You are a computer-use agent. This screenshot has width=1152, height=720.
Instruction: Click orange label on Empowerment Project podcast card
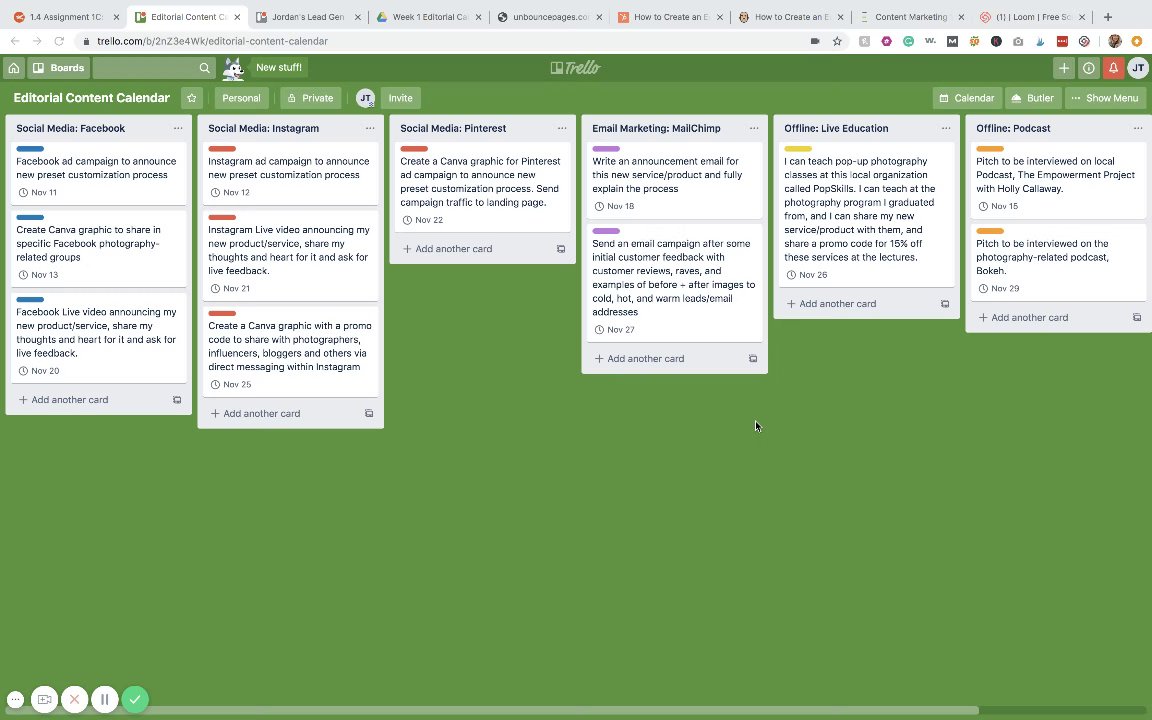coord(990,149)
